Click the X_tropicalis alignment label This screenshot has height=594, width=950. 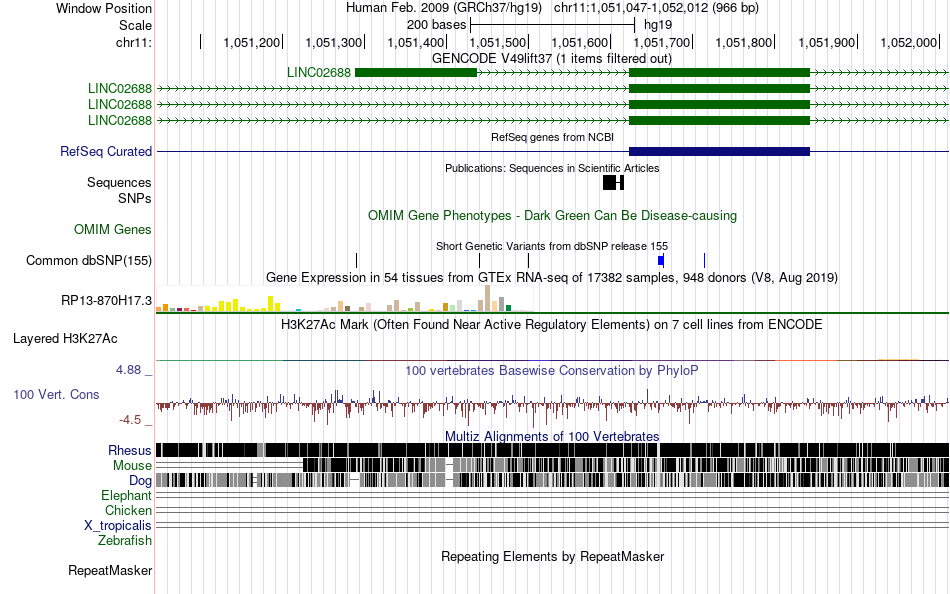[118, 526]
